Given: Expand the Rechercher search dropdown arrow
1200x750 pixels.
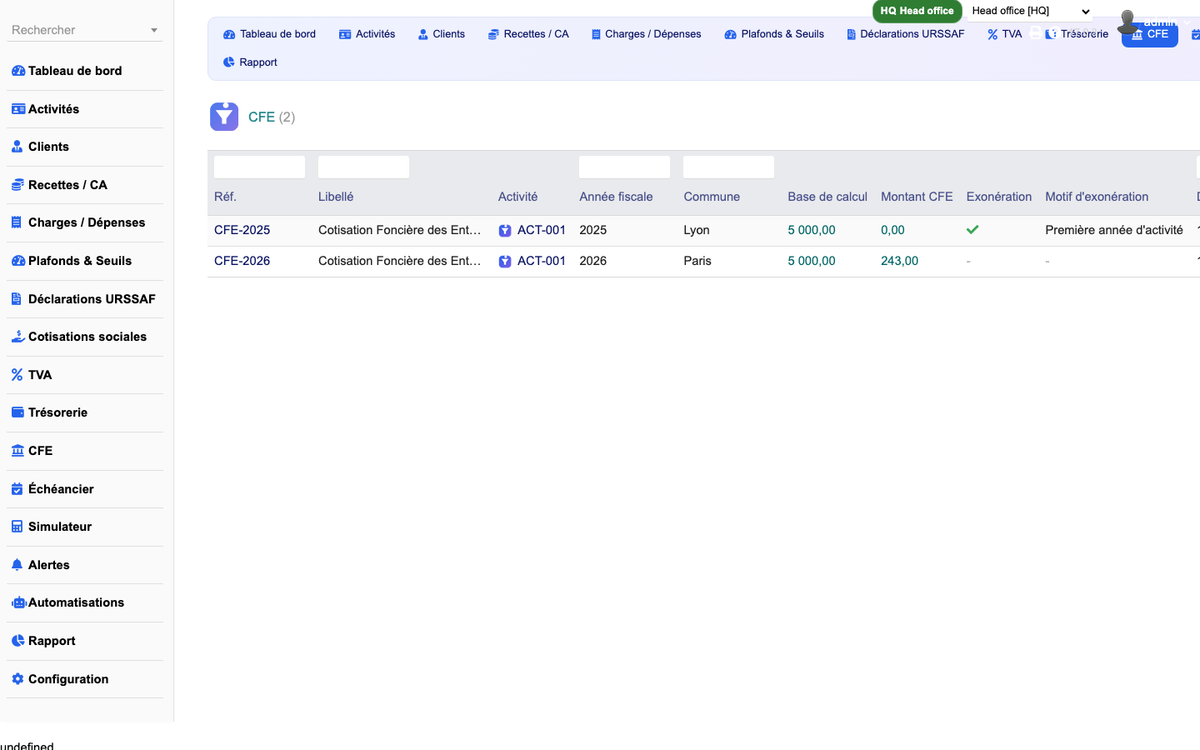Looking at the screenshot, I should pos(154,31).
